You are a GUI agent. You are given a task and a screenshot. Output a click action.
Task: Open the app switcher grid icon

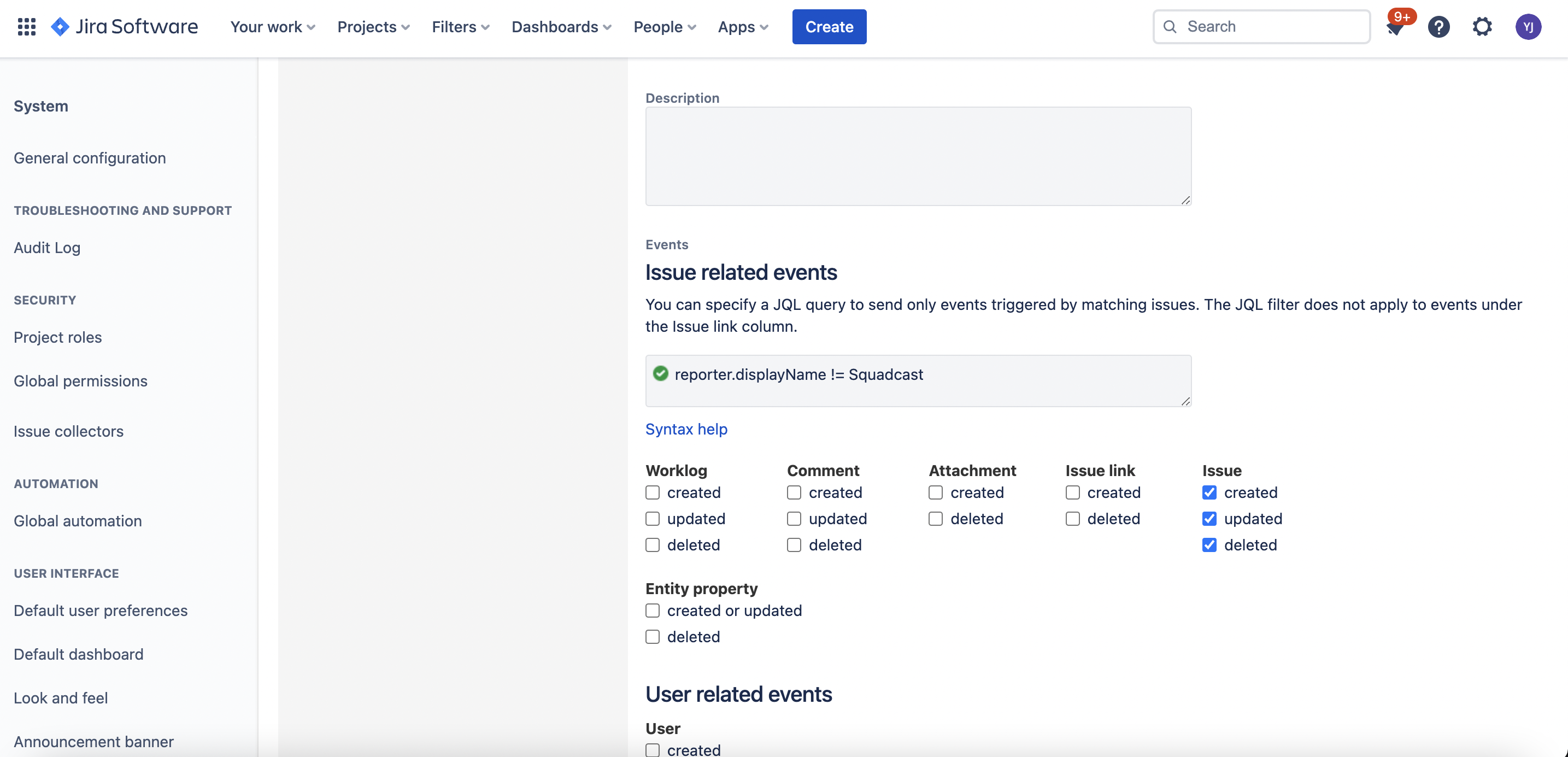click(x=26, y=27)
